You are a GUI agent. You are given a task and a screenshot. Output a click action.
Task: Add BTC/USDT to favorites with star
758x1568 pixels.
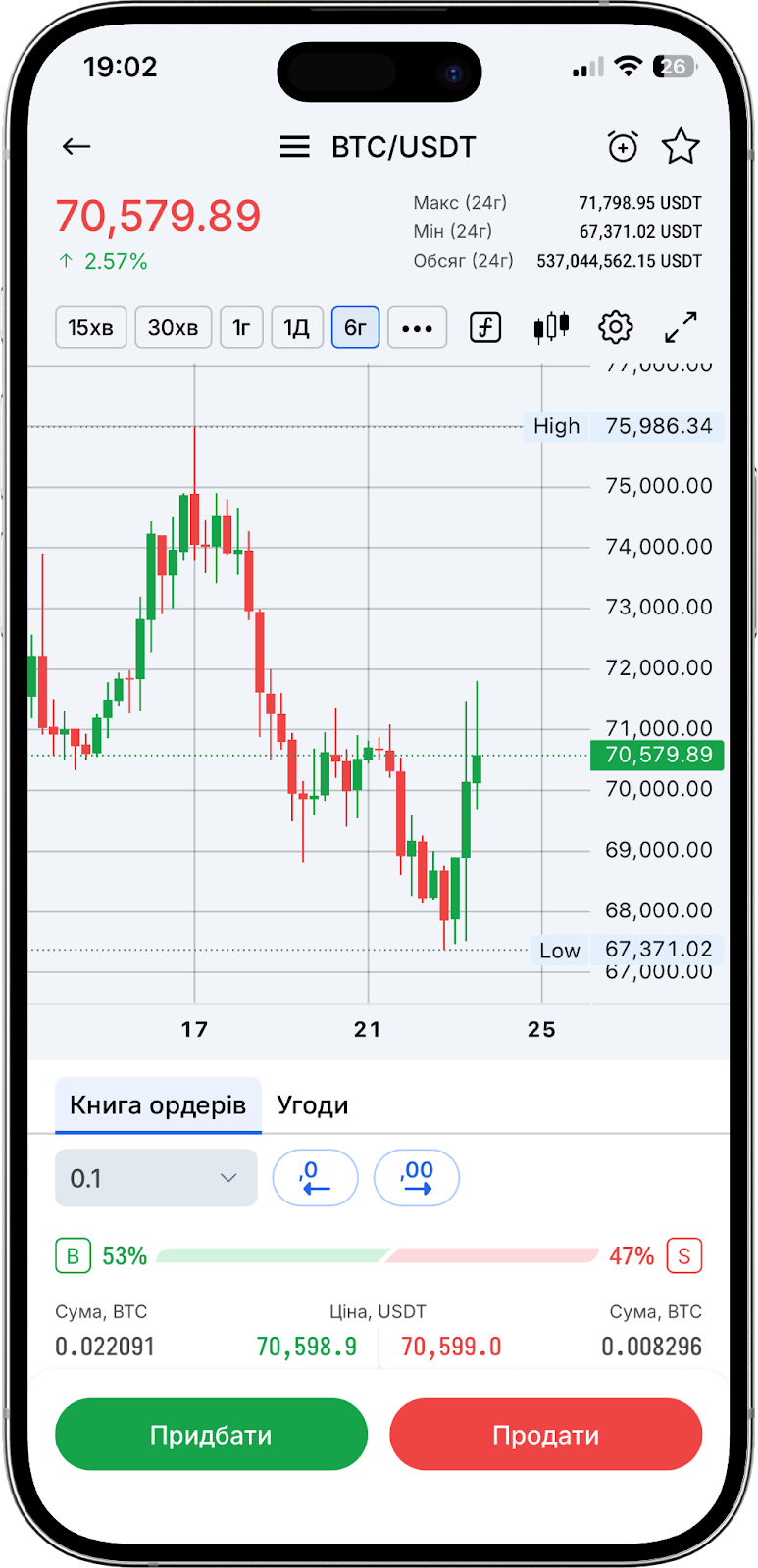(x=681, y=147)
